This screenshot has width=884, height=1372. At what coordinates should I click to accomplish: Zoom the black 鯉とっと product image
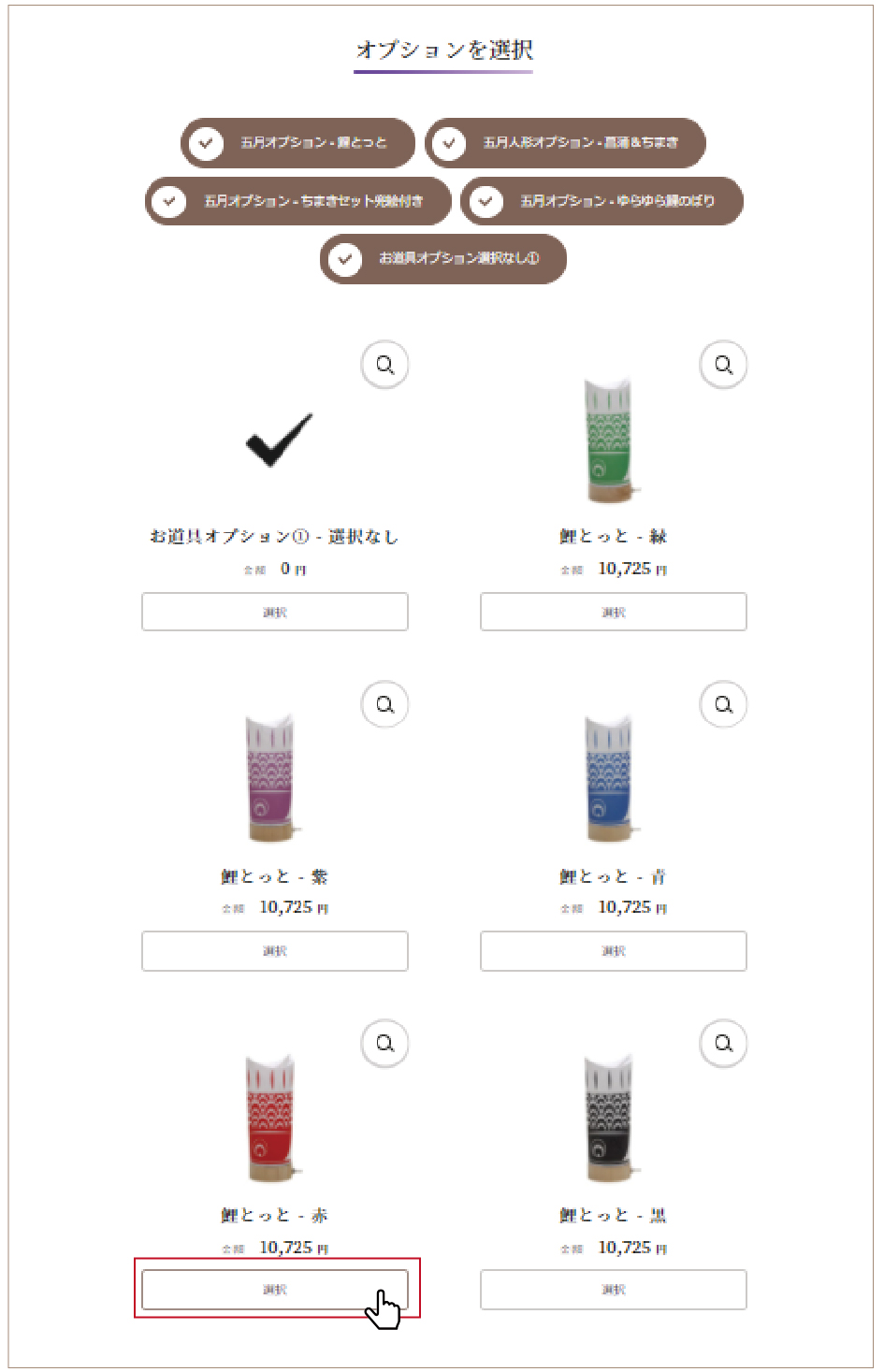click(x=723, y=1043)
